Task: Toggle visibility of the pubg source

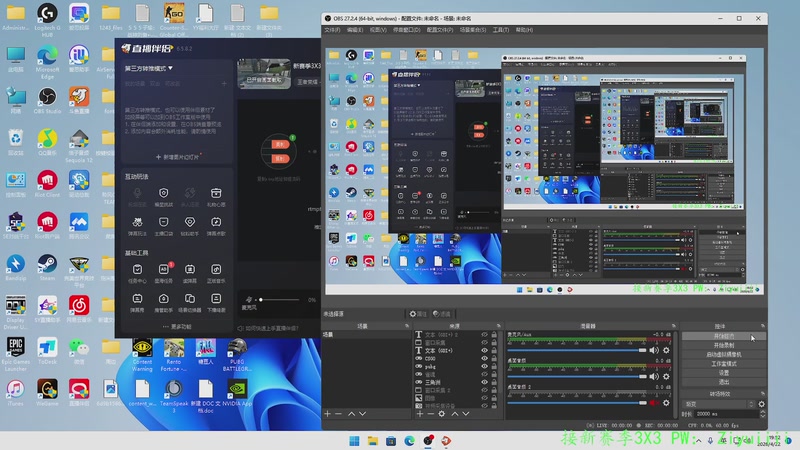Action: tap(485, 367)
